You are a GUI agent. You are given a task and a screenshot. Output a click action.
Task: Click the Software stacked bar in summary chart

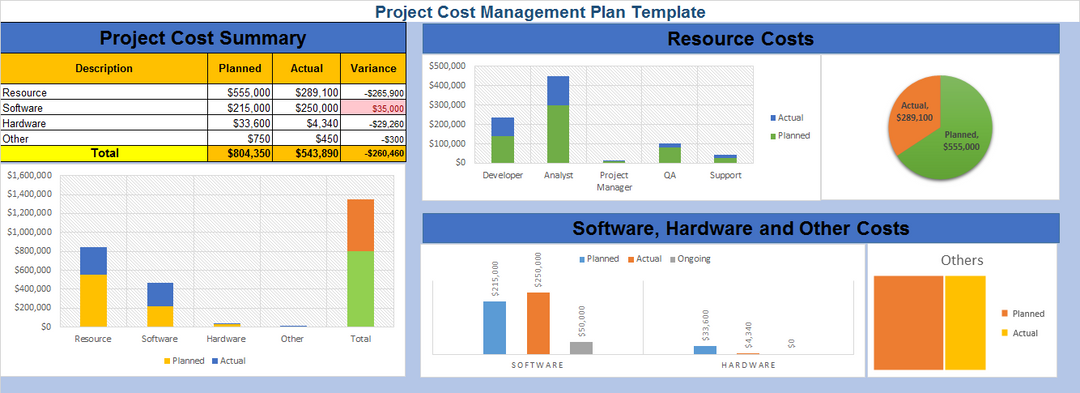160,304
